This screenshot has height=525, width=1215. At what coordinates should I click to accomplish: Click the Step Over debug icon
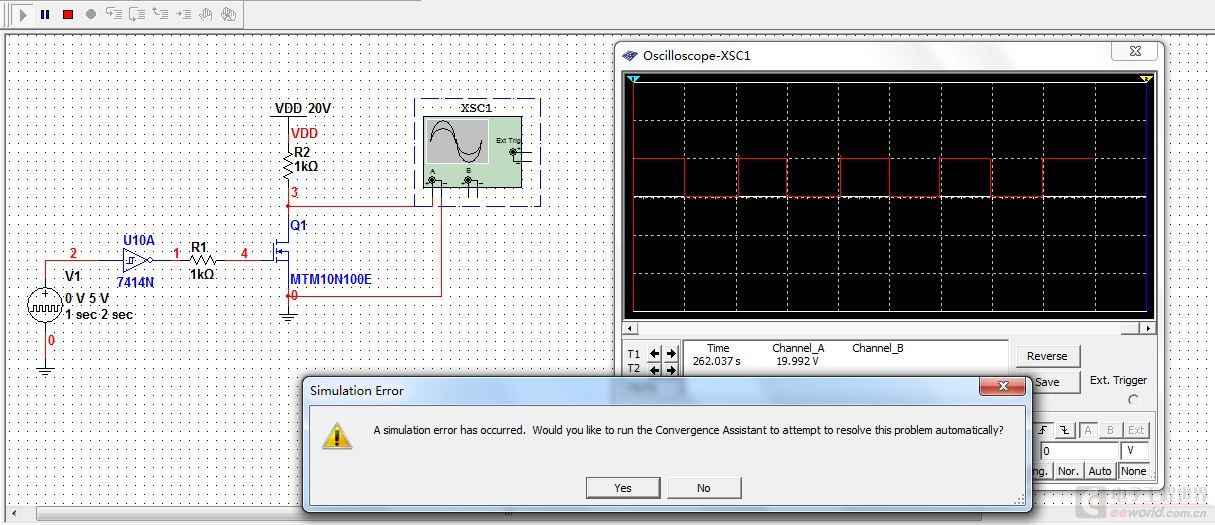pyautogui.click(x=137, y=15)
